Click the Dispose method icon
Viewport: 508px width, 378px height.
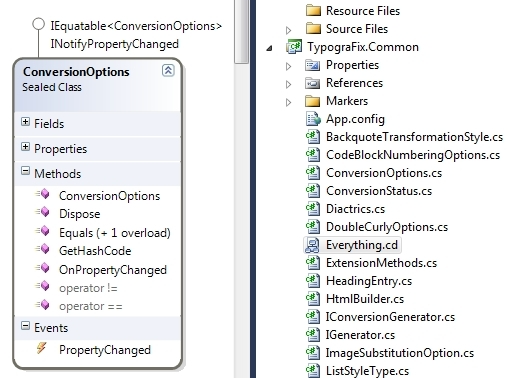[43, 212]
